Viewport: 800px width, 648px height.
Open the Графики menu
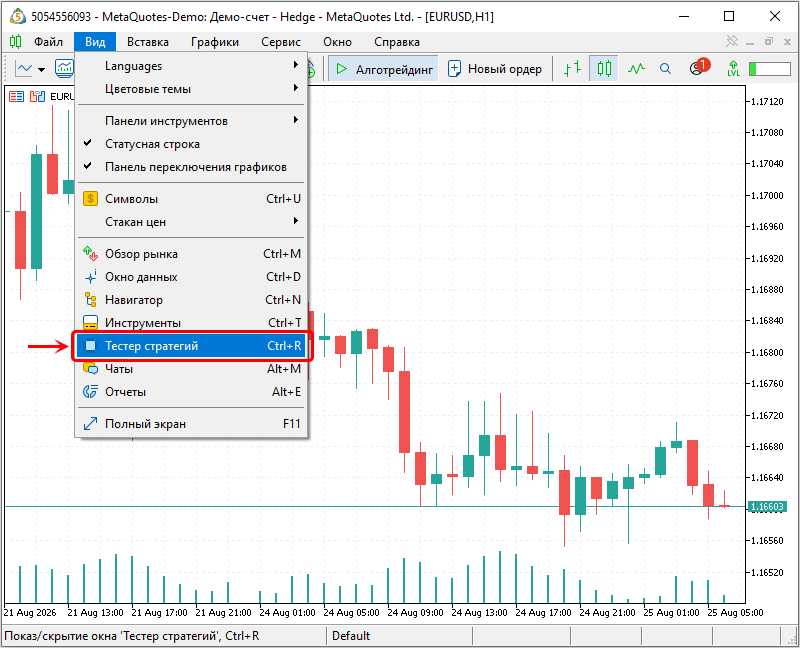(x=215, y=42)
